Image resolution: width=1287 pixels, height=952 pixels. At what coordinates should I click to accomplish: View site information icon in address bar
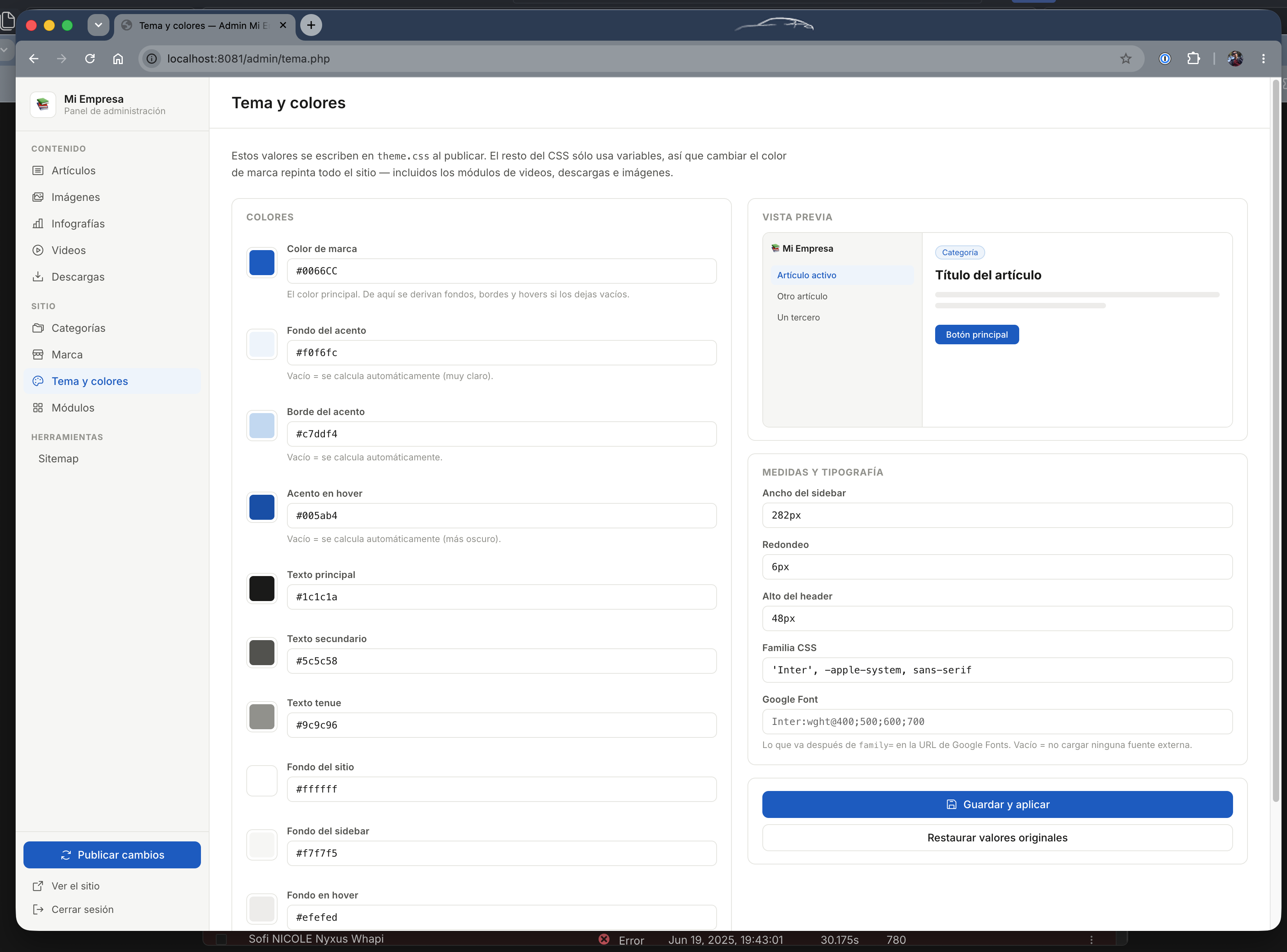[x=152, y=59]
